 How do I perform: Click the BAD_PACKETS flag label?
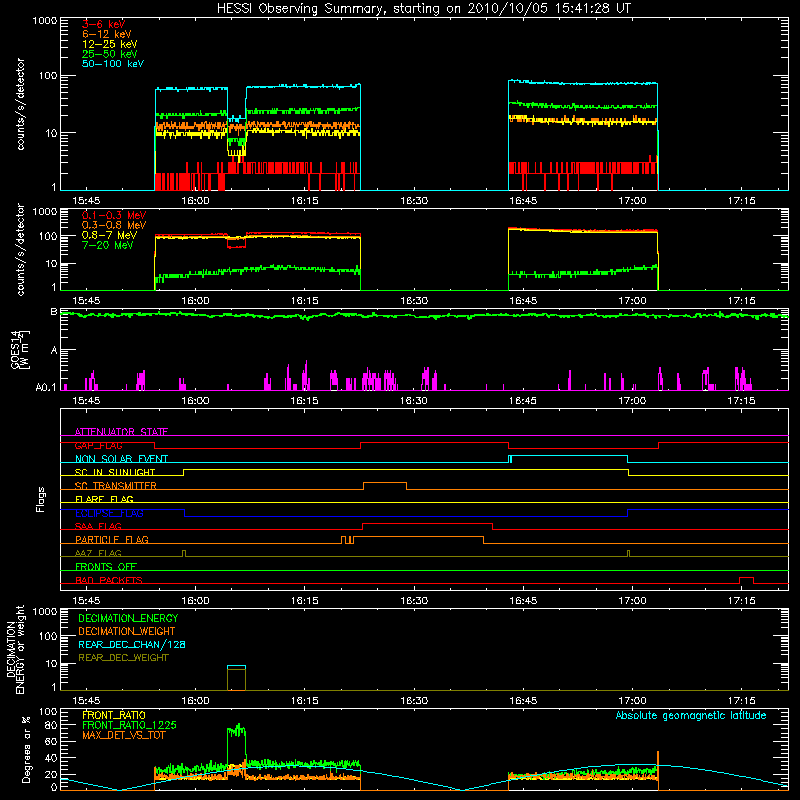[x=109, y=580]
